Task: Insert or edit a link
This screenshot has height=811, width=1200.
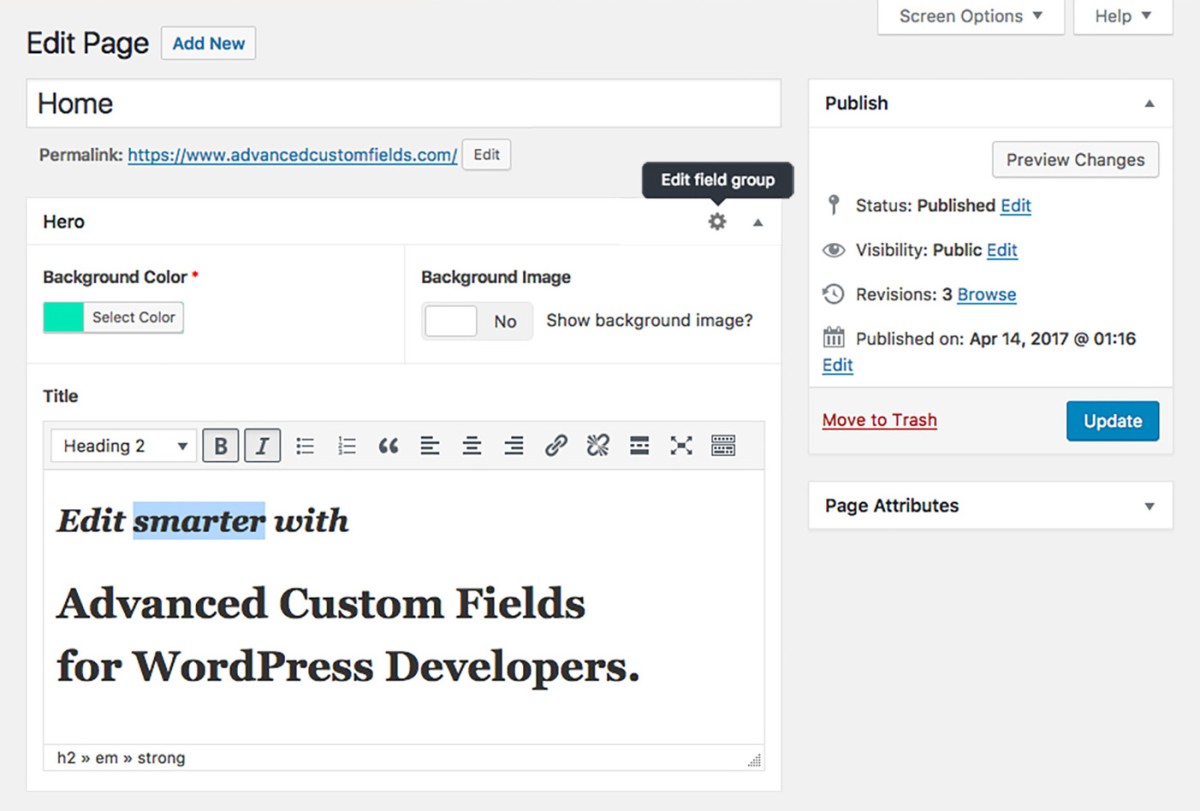Action: click(x=556, y=446)
